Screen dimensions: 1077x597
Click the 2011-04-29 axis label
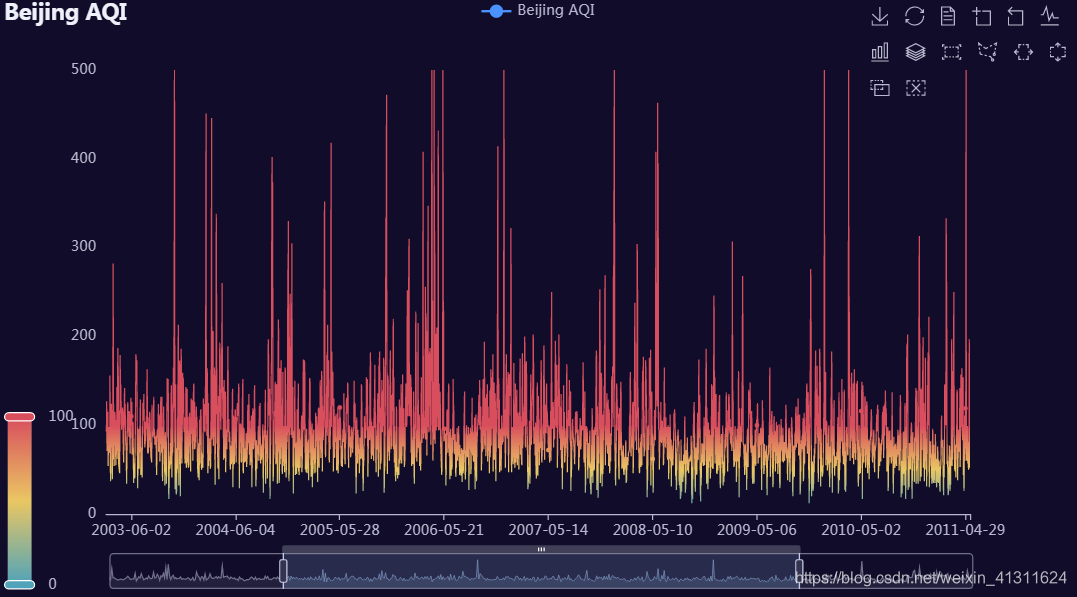pos(965,530)
